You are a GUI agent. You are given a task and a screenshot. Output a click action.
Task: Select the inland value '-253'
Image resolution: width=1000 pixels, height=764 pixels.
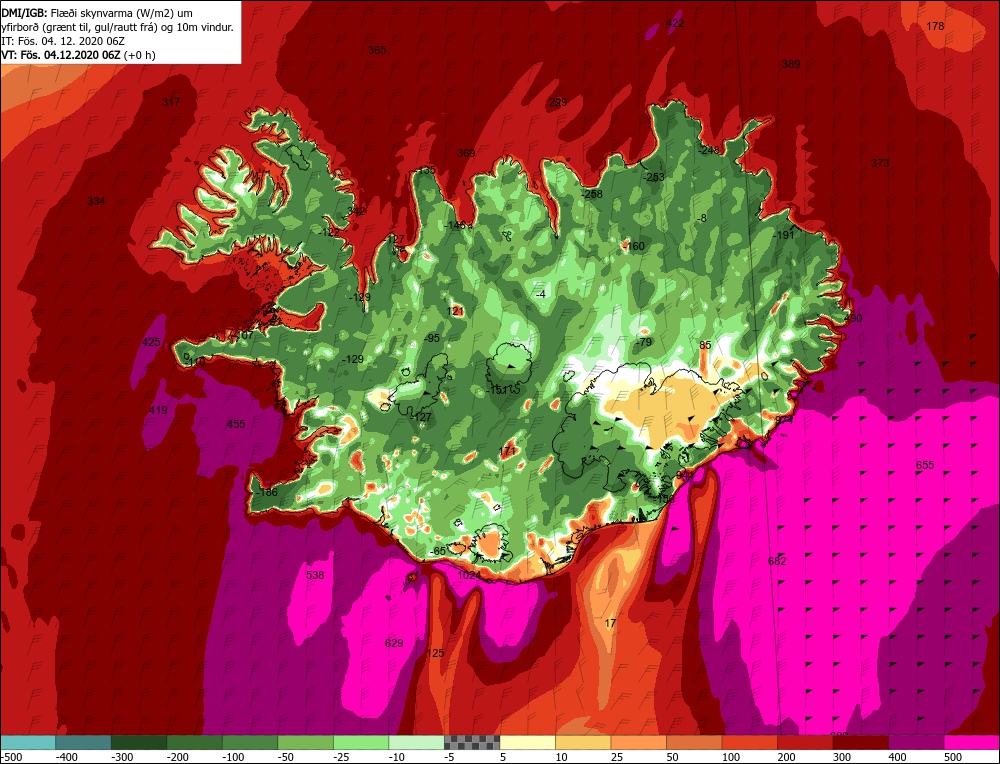654,177
